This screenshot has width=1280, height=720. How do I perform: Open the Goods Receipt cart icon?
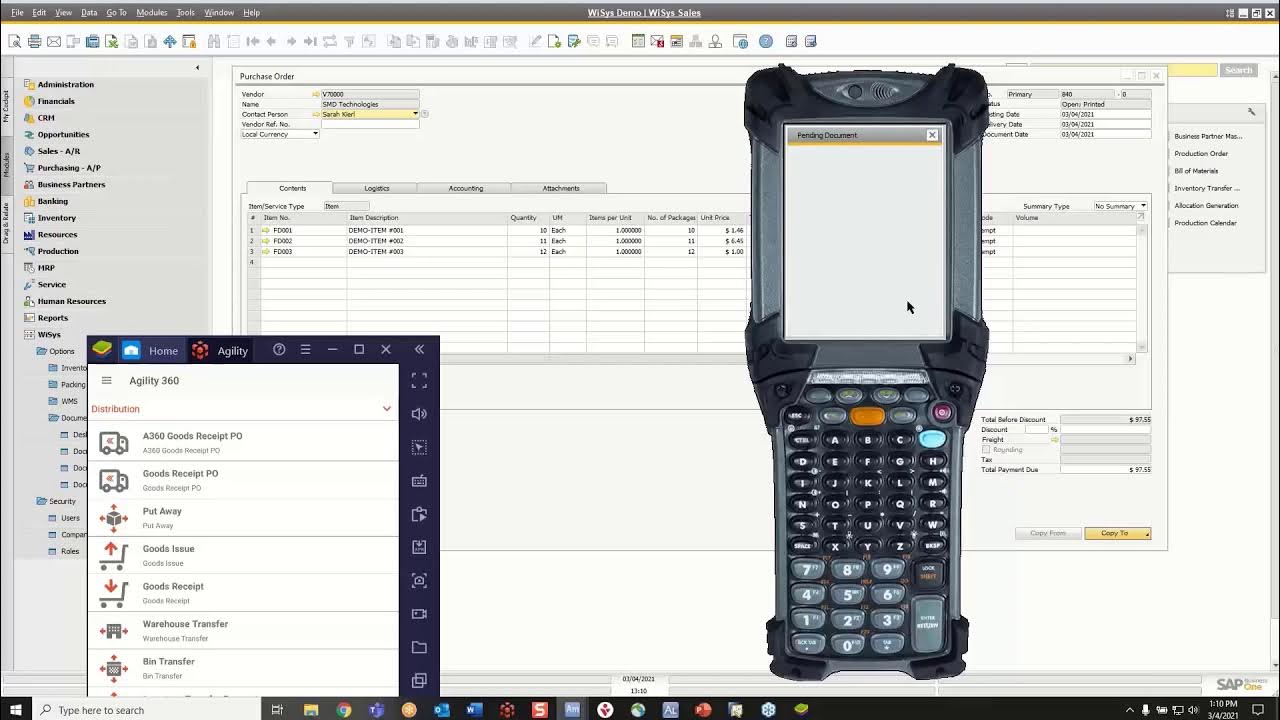click(114, 593)
